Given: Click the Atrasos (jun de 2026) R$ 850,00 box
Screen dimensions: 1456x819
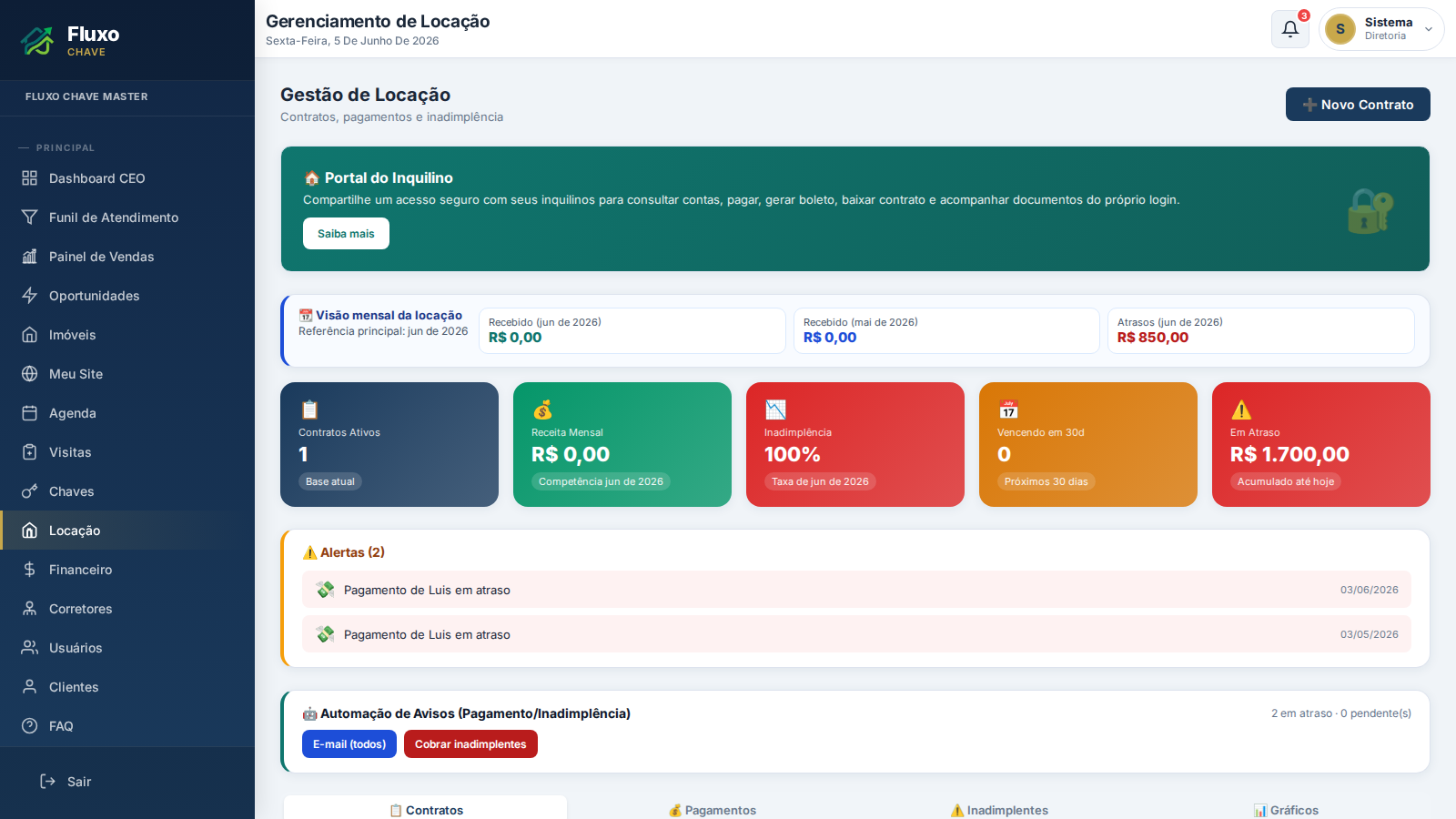Looking at the screenshot, I should [x=1261, y=330].
